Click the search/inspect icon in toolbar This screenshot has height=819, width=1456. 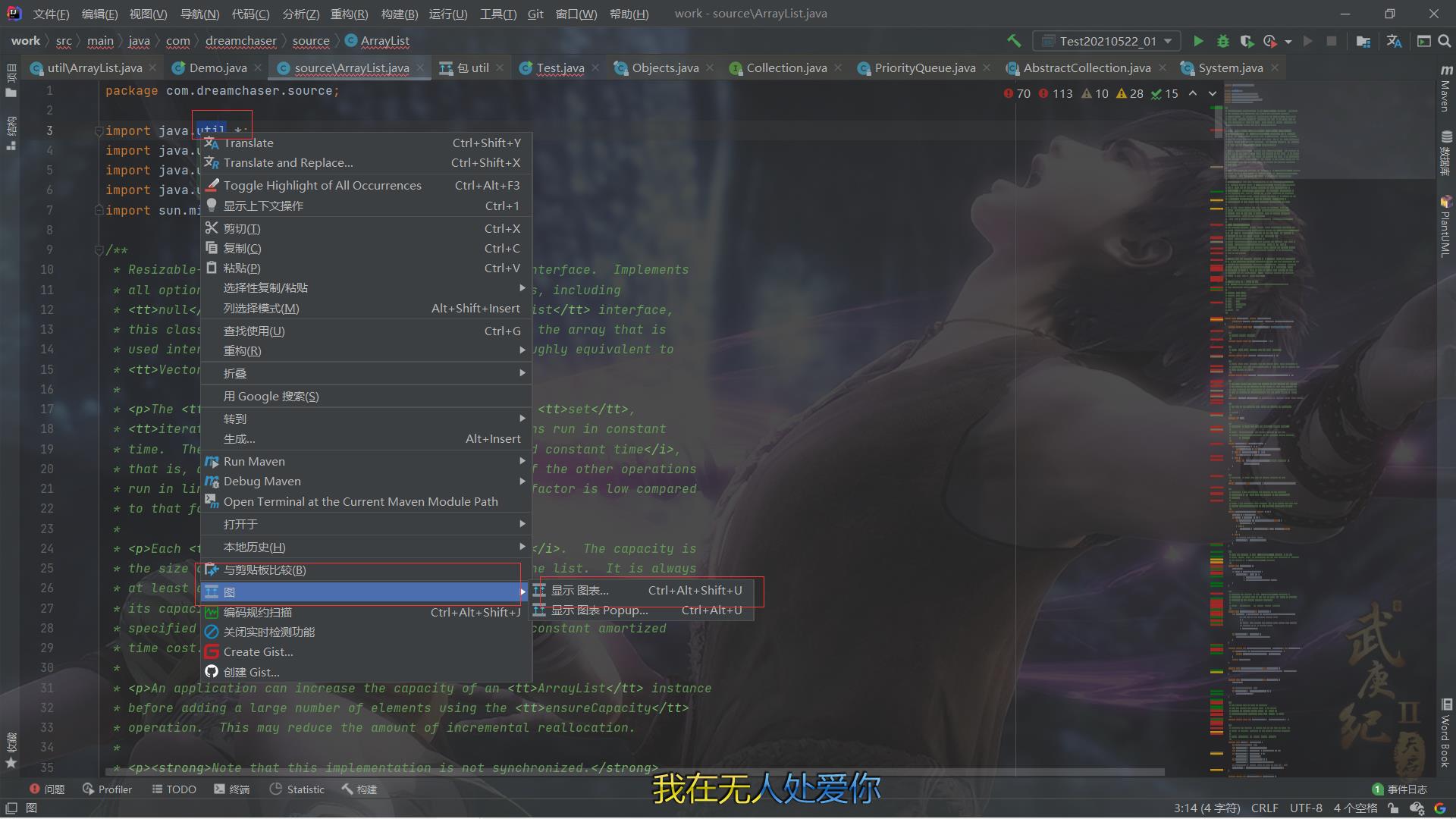(x=1446, y=41)
